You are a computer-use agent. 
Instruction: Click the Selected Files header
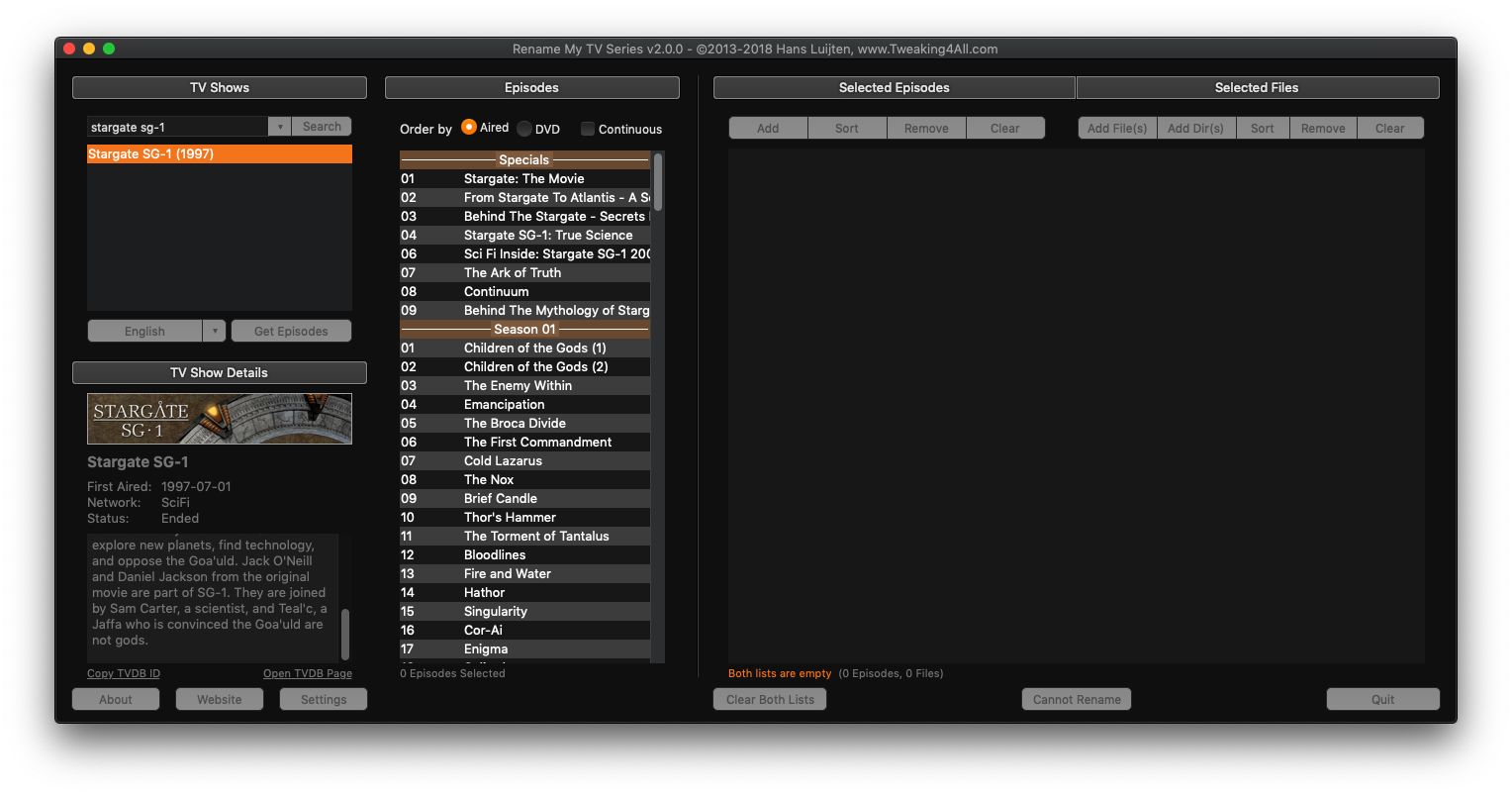click(x=1258, y=87)
